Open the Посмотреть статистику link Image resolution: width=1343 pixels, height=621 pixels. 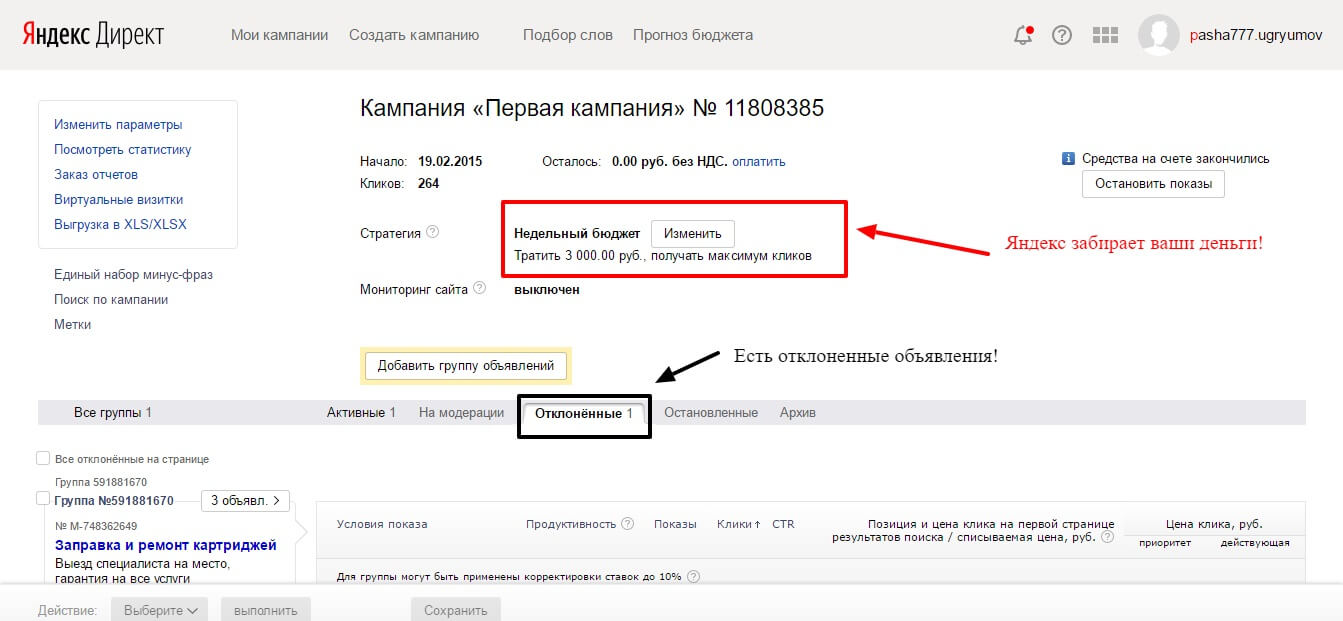tap(123, 150)
